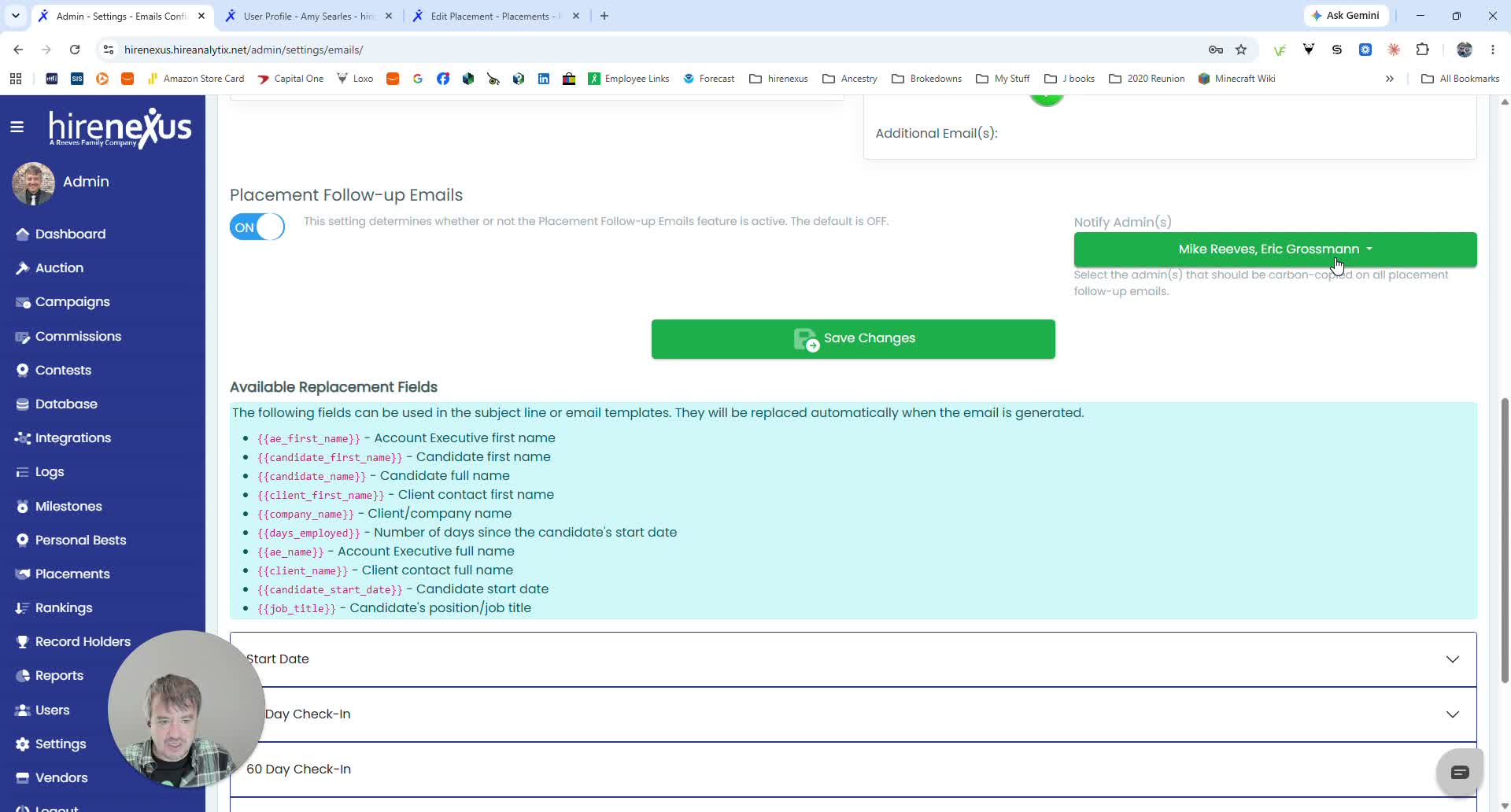
Task: Click the Admin profile avatar
Action: 33,183
